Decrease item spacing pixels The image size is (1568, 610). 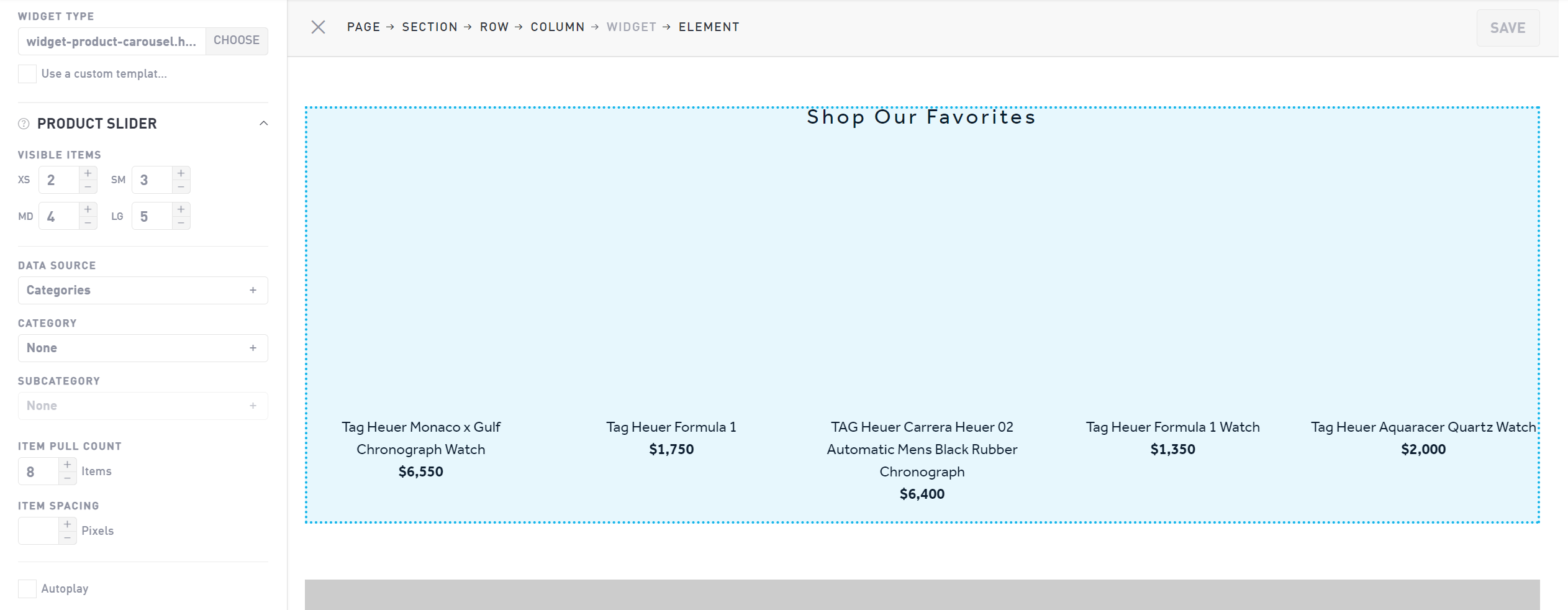coord(68,538)
